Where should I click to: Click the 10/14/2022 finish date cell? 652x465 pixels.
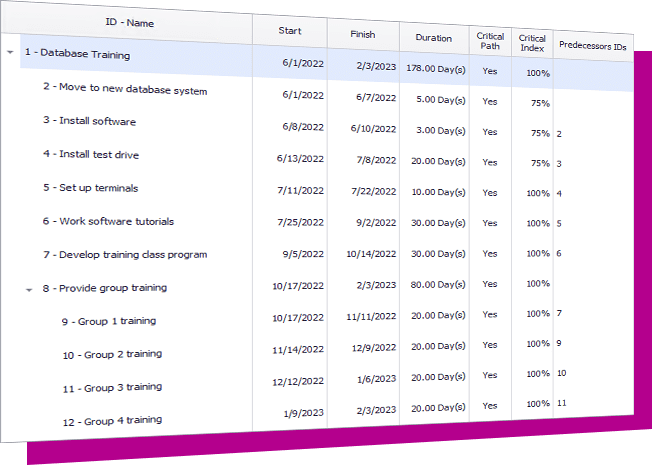[x=371, y=254]
